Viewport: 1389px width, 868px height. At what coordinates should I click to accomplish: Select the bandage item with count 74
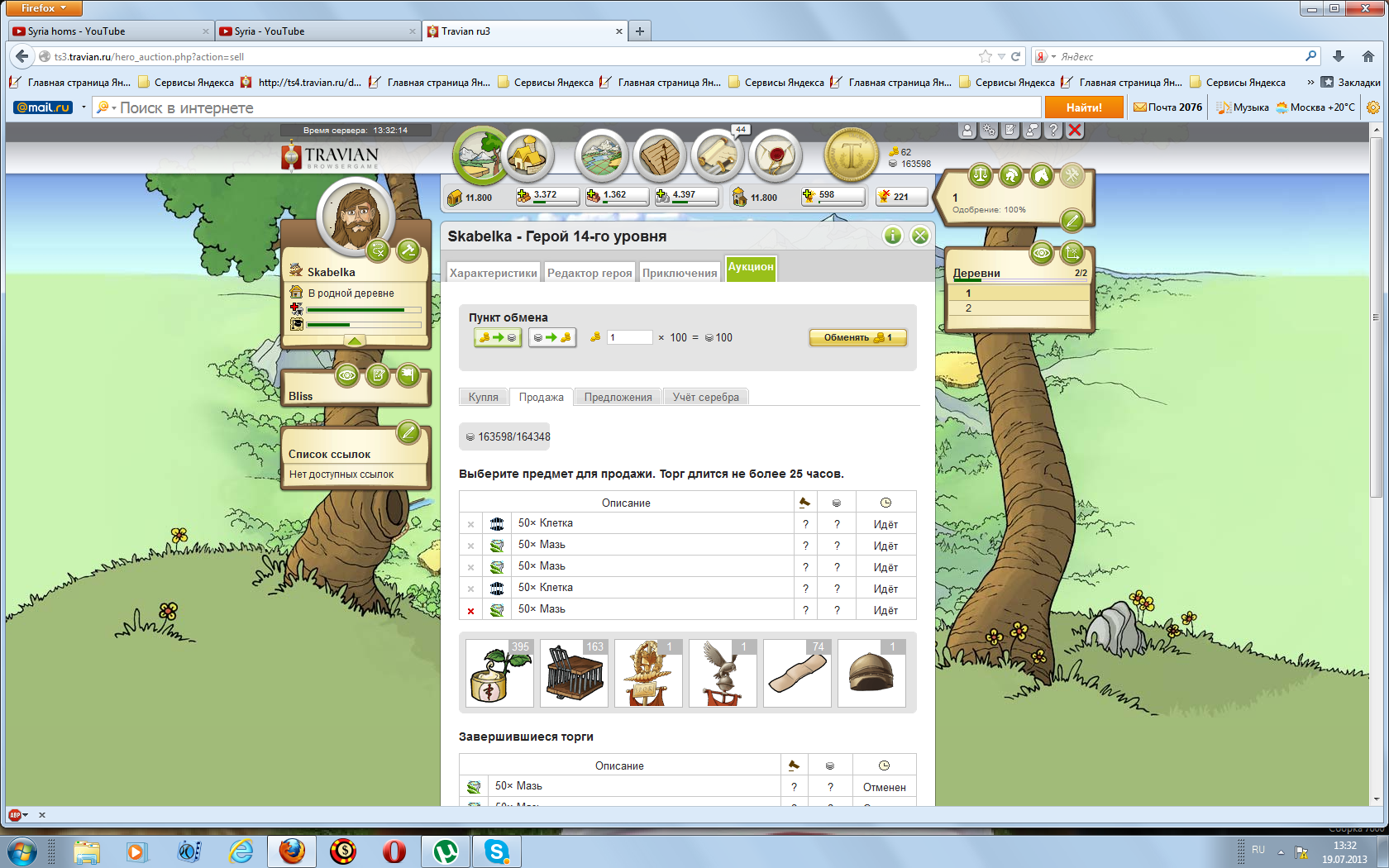click(x=797, y=673)
